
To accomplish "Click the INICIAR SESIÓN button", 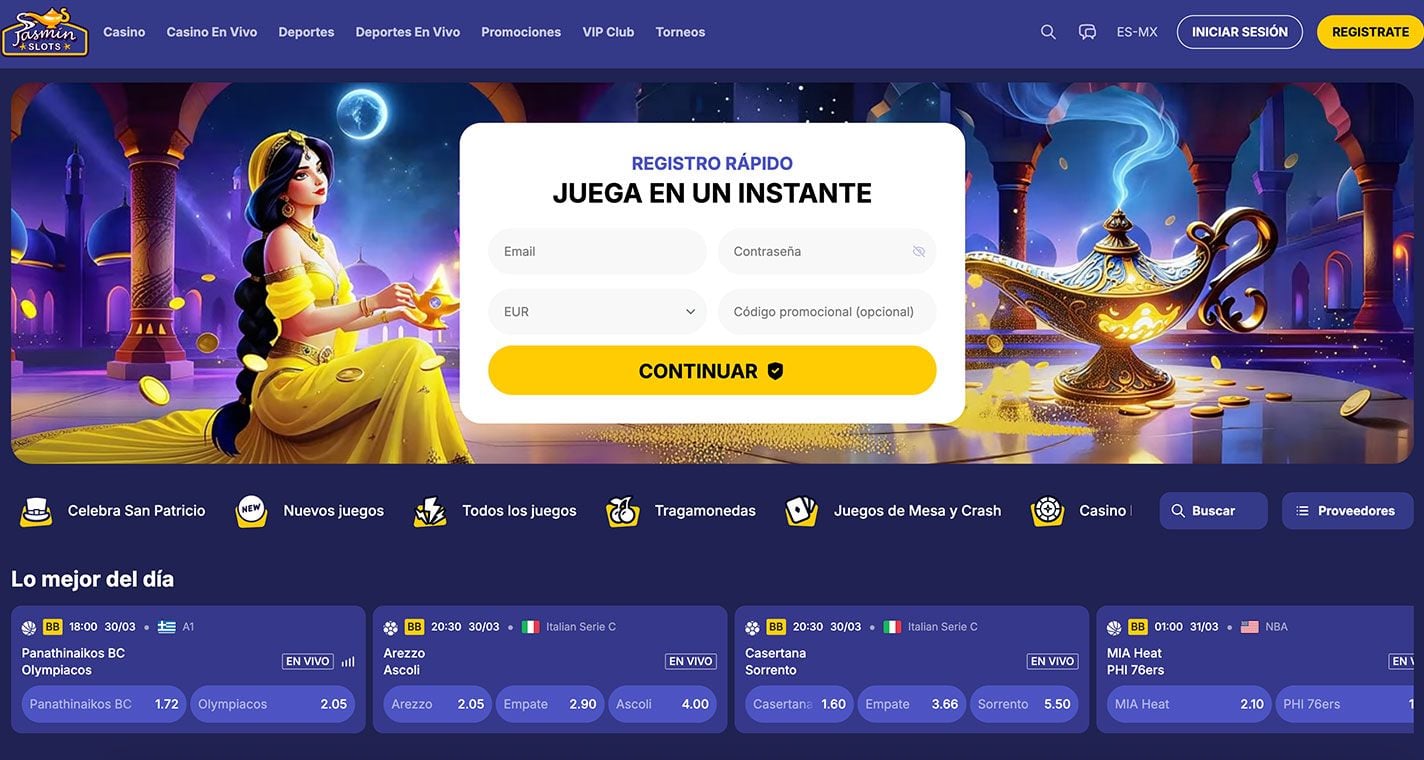I will (1240, 32).
